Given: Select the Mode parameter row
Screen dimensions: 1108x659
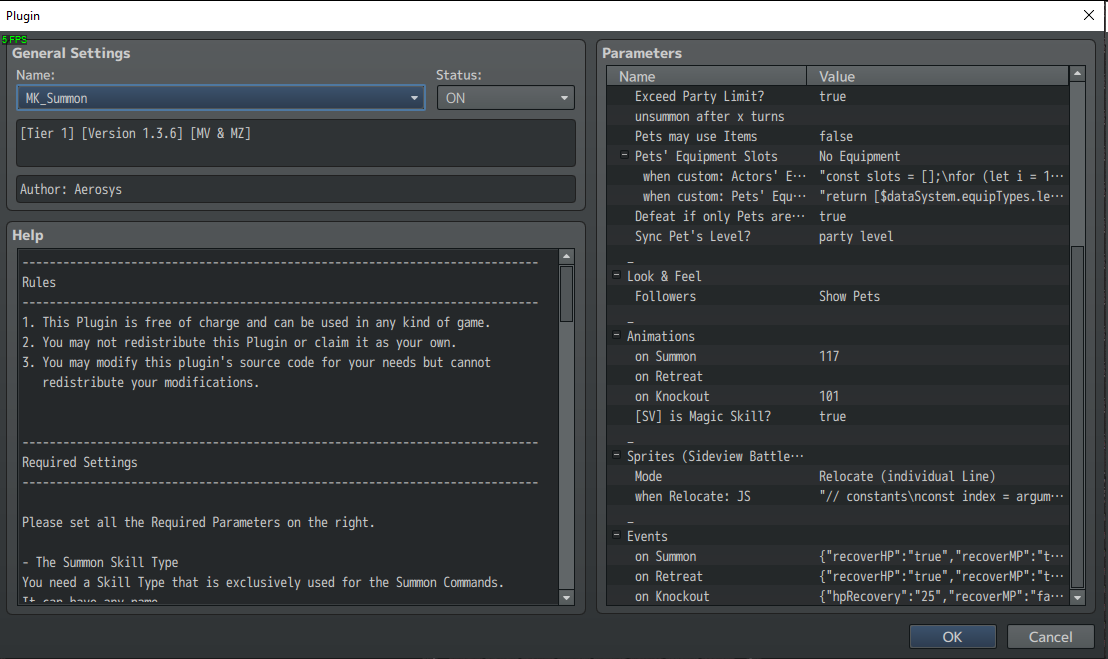Looking at the screenshot, I should (x=837, y=476).
